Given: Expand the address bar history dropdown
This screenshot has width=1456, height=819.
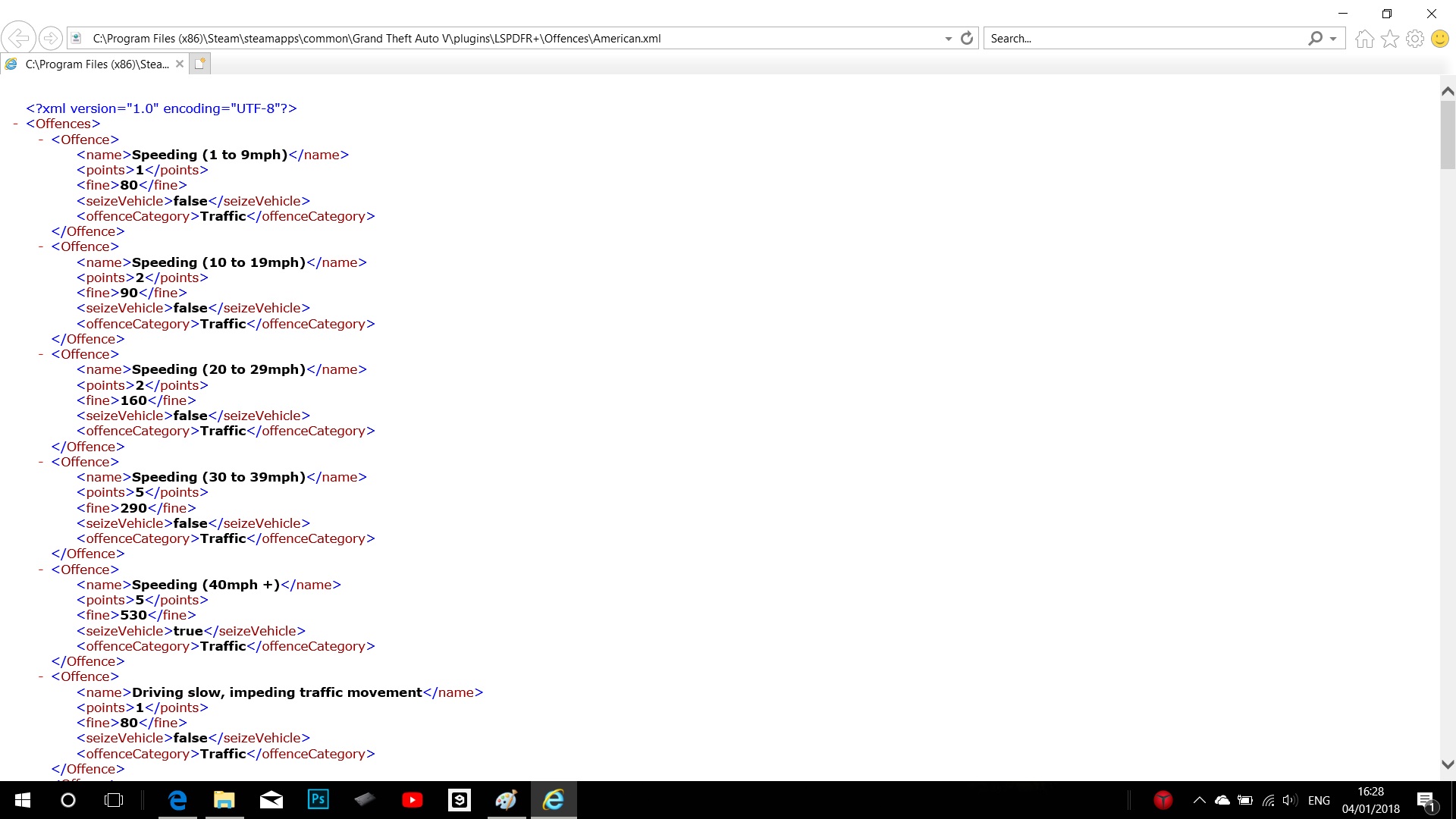Looking at the screenshot, I should (948, 39).
